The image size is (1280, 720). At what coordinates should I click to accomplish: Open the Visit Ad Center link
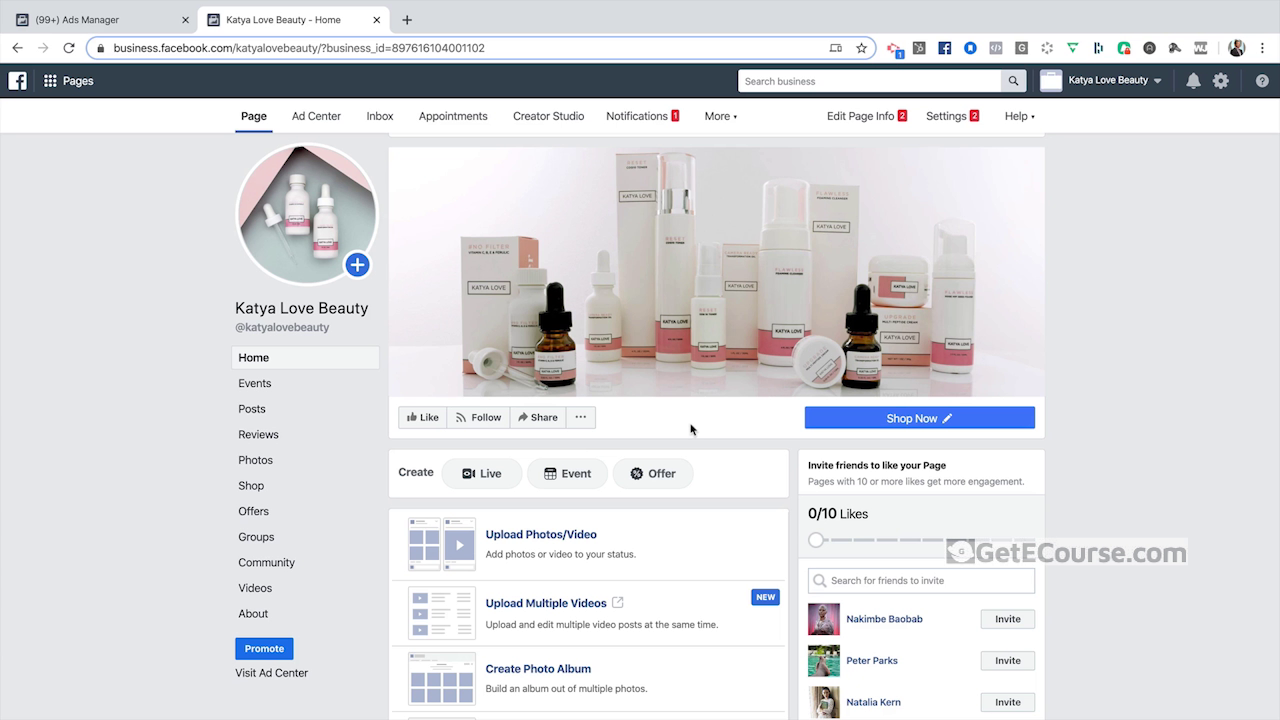(272, 673)
